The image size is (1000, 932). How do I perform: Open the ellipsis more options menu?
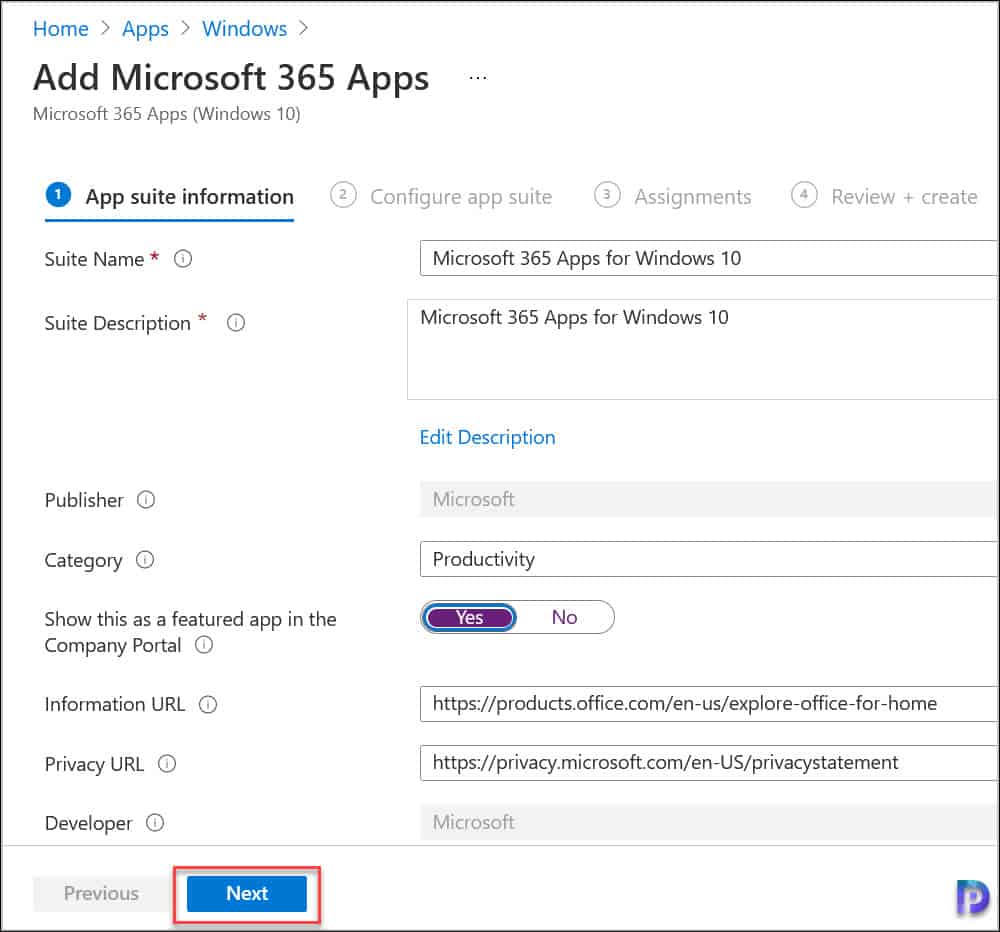[478, 78]
